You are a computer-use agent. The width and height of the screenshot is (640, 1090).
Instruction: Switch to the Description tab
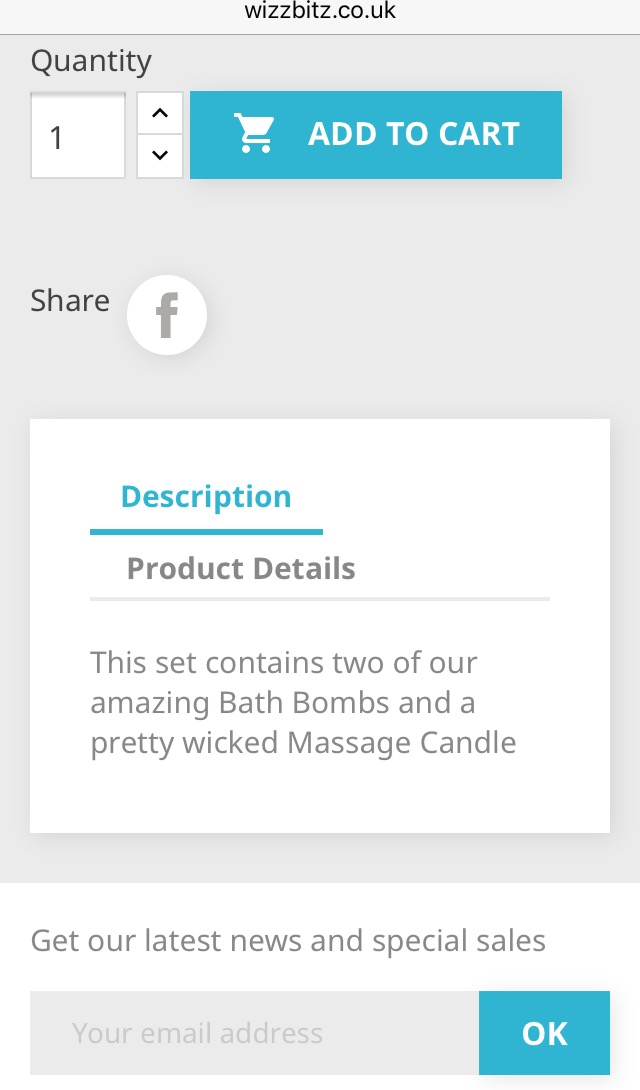click(x=206, y=497)
